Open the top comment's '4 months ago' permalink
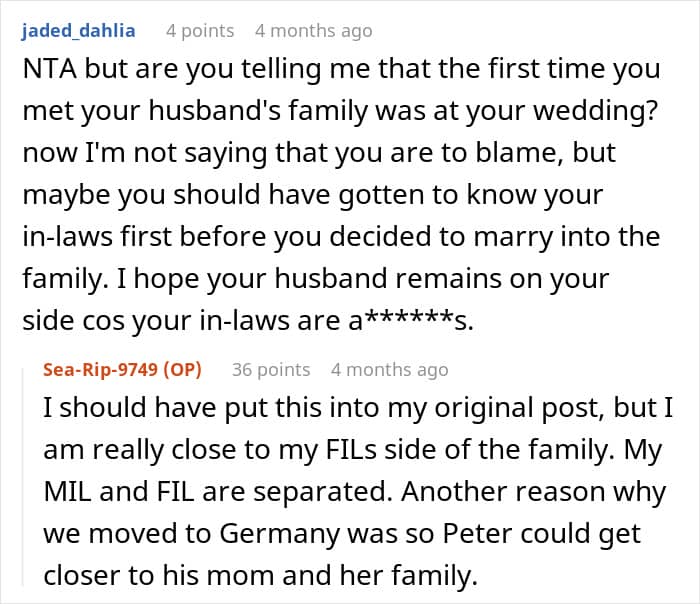Viewport: 700px width, 604px height. [314, 31]
